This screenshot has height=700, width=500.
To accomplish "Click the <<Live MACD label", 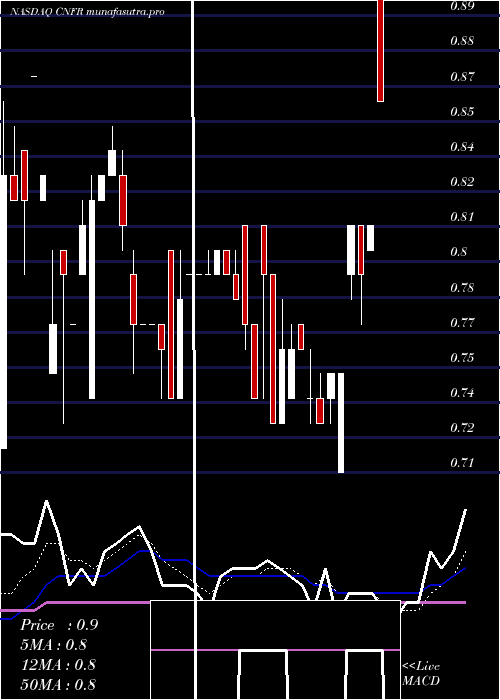I will point(421,674).
